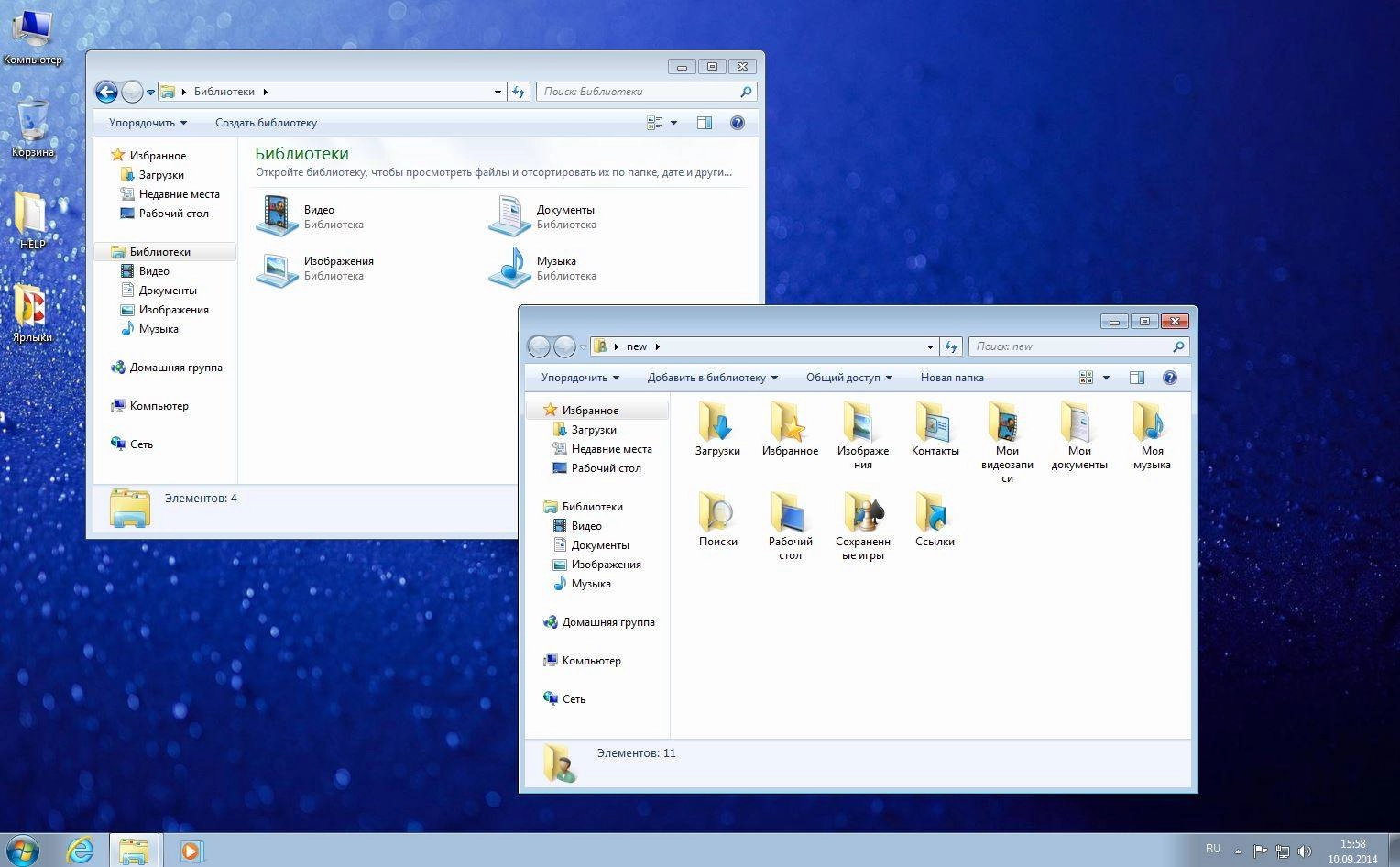Open Windows Media Player from taskbar
This screenshot has height=867, width=1400.
pos(191,851)
